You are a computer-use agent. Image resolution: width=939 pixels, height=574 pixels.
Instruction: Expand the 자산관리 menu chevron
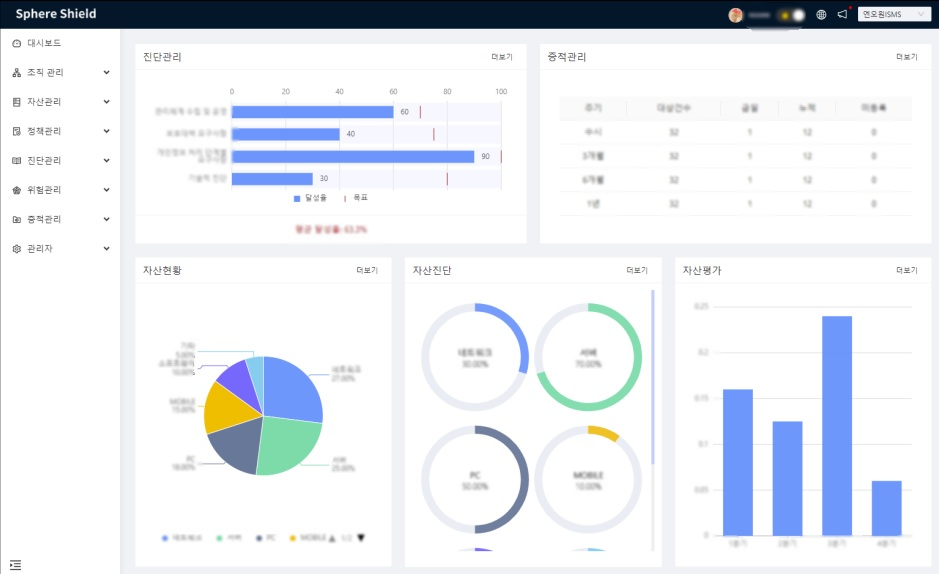pyautogui.click(x=106, y=102)
